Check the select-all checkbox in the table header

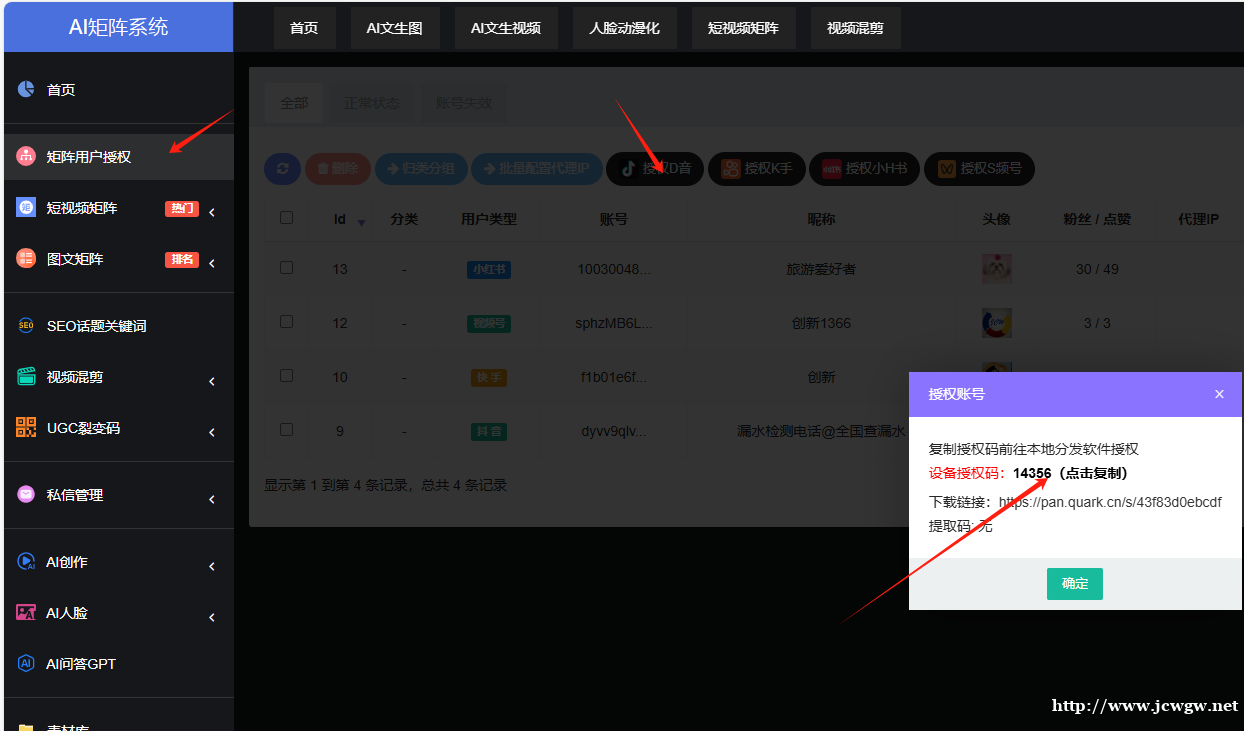tap(286, 218)
